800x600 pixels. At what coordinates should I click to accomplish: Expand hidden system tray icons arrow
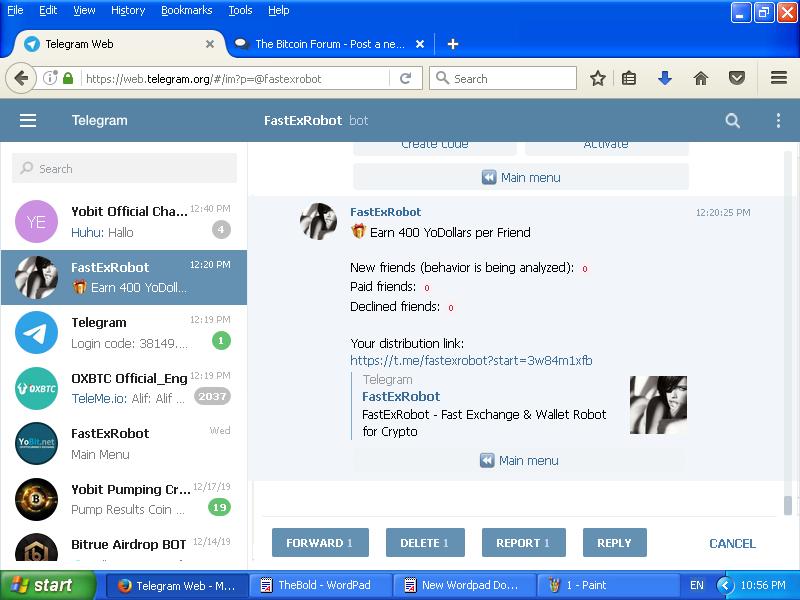pyautogui.click(x=725, y=585)
